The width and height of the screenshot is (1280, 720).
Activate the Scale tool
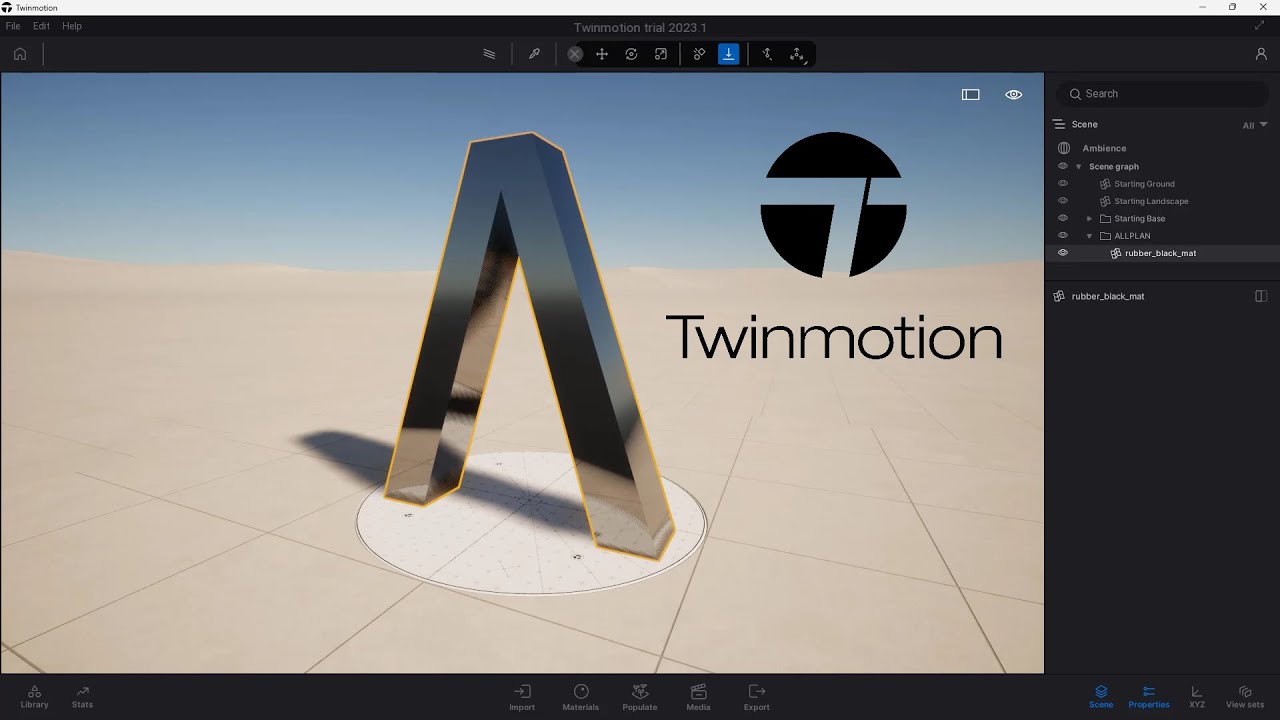point(661,54)
